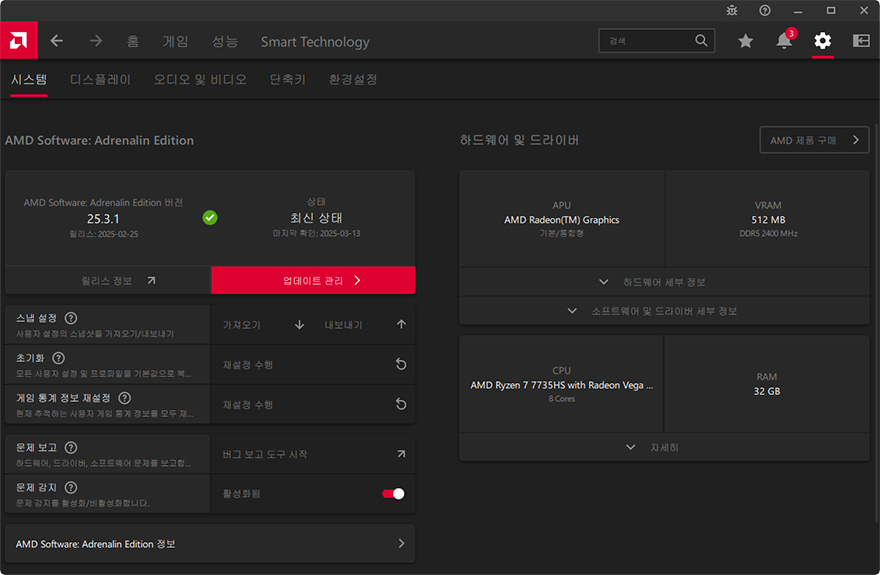880x575 pixels.
Task: Show help for 문제 보고
Action: [x=71, y=448]
